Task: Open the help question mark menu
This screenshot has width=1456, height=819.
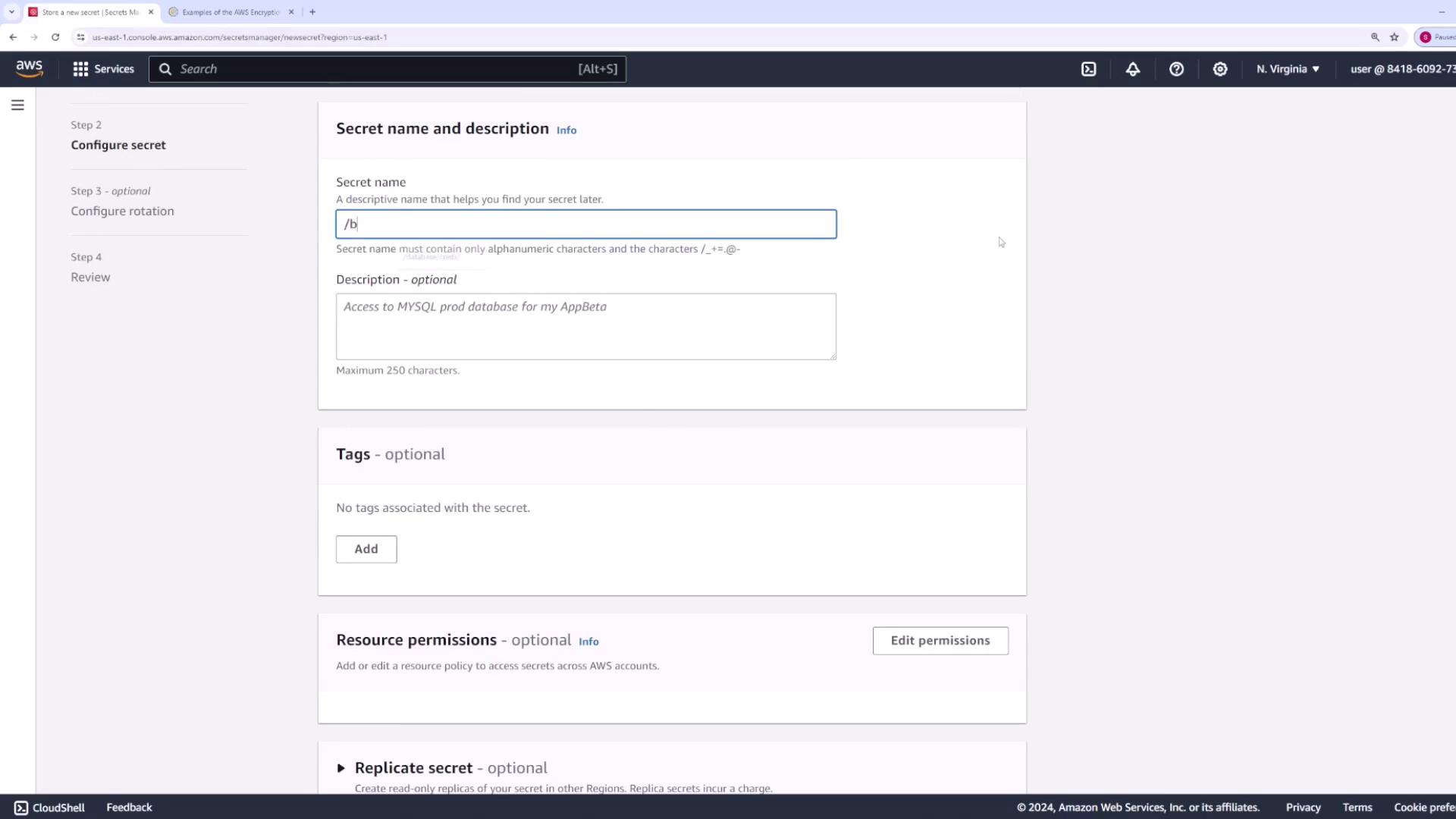Action: 1176,69
